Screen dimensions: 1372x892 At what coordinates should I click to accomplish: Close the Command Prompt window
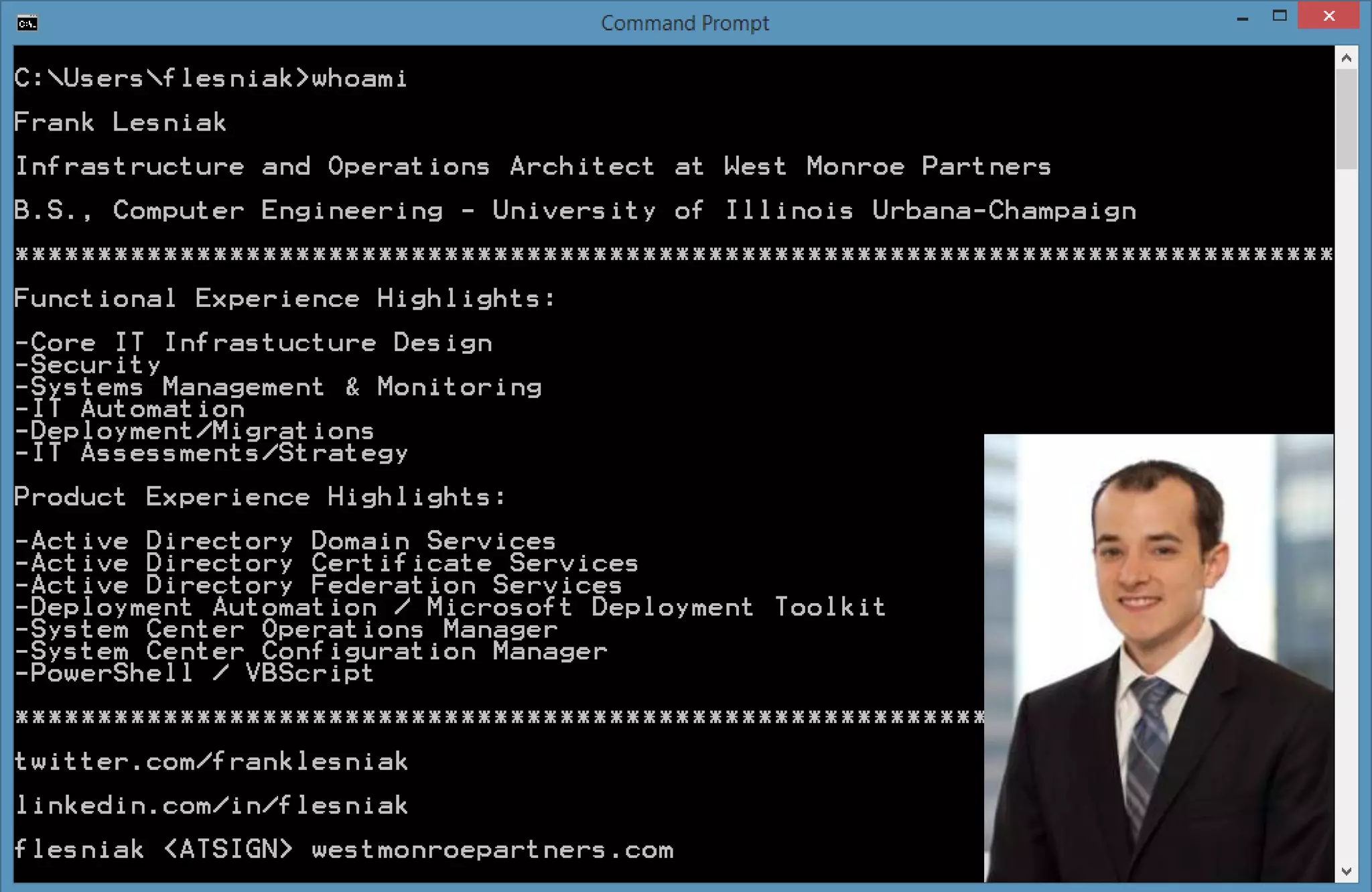[x=1328, y=16]
